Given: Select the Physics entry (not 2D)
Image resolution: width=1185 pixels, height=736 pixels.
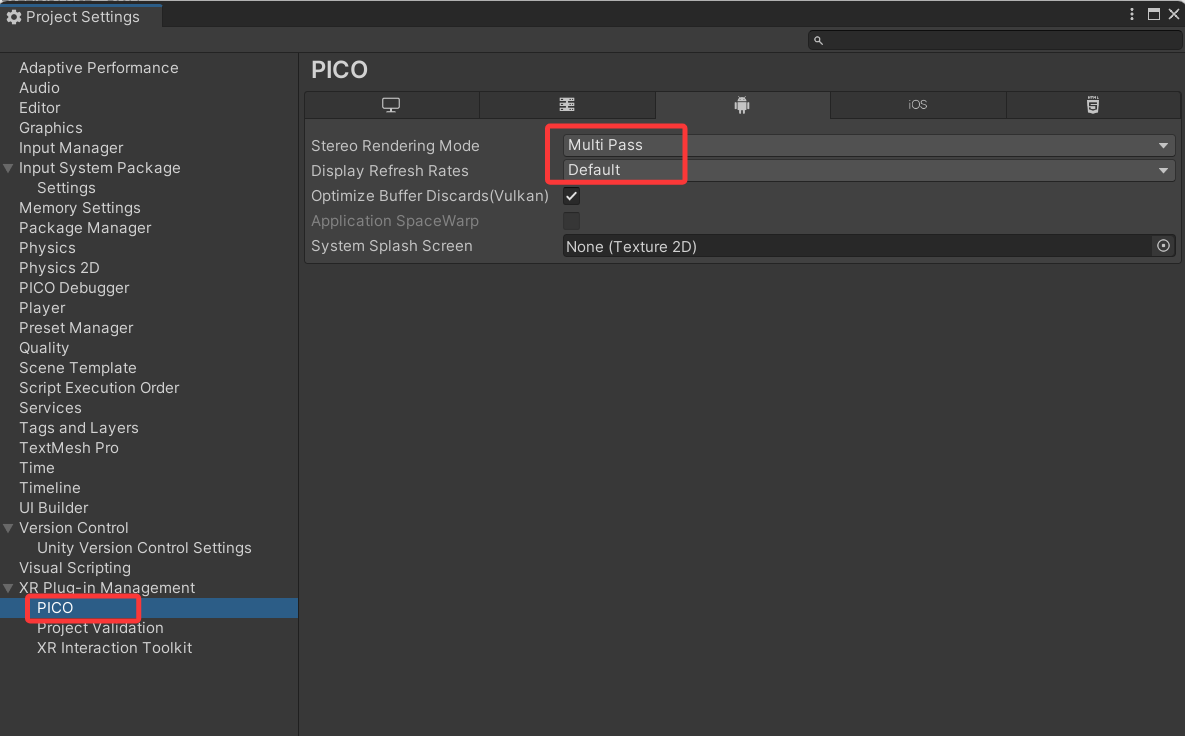Looking at the screenshot, I should (47, 248).
